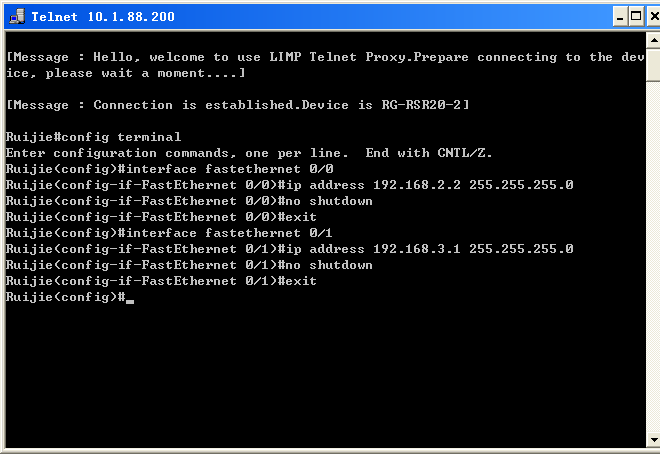This screenshot has width=660, height=454.
Task: Click the Telnet system menu icon in title bar
Action: pos(15,16)
